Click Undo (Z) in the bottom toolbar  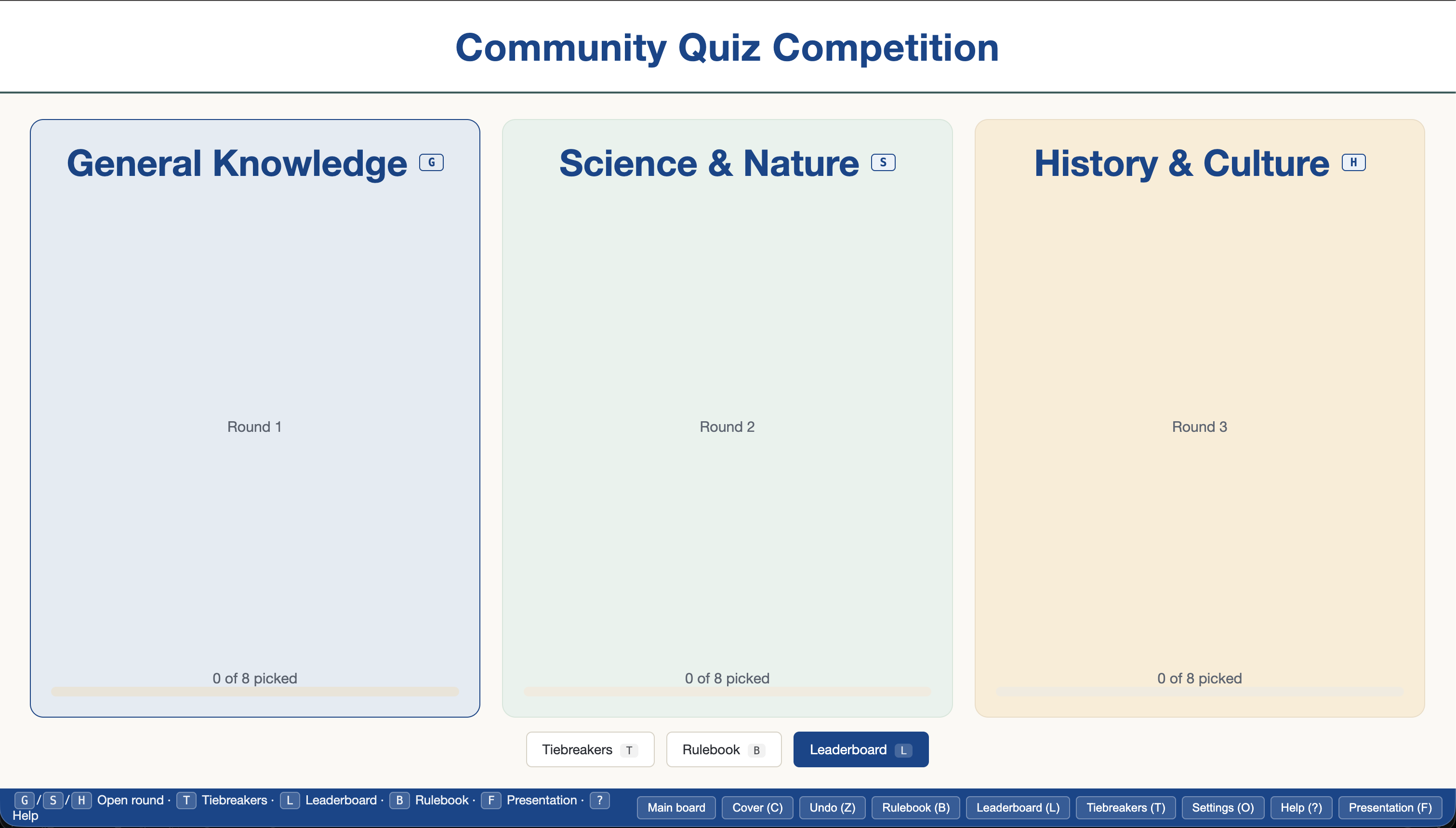(833, 808)
